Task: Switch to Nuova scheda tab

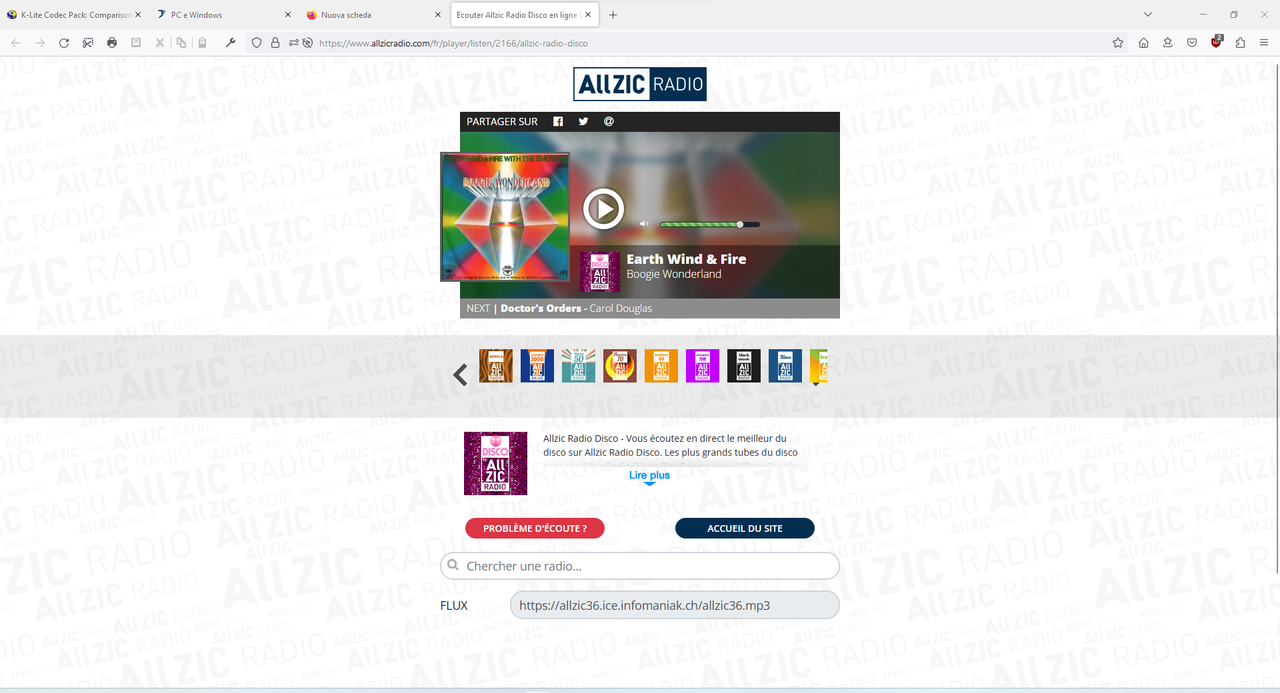Action: (x=372, y=15)
